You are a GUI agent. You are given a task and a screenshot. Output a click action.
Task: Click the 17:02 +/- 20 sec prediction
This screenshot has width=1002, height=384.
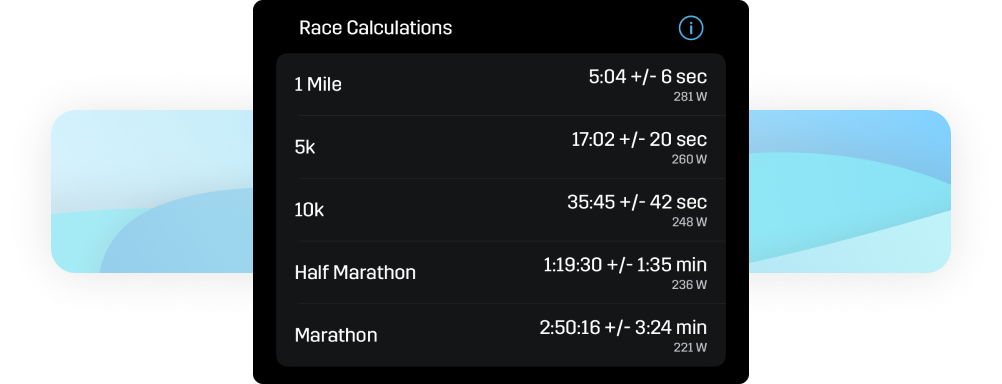click(x=639, y=139)
